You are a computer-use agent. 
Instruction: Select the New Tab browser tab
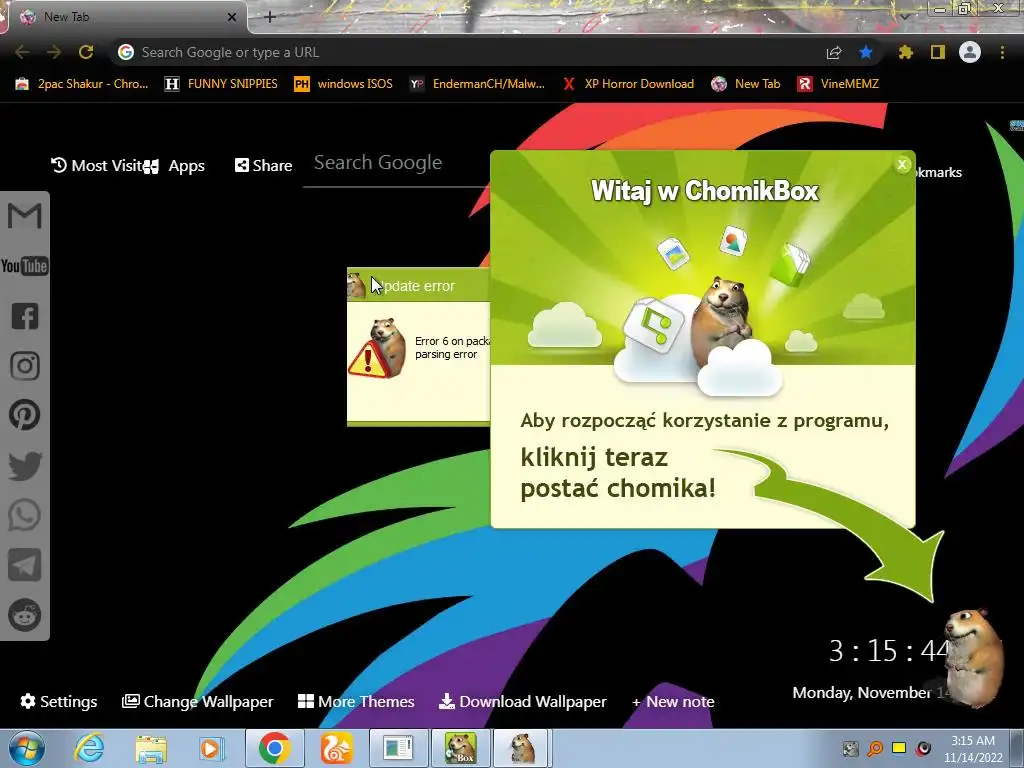pos(124,17)
